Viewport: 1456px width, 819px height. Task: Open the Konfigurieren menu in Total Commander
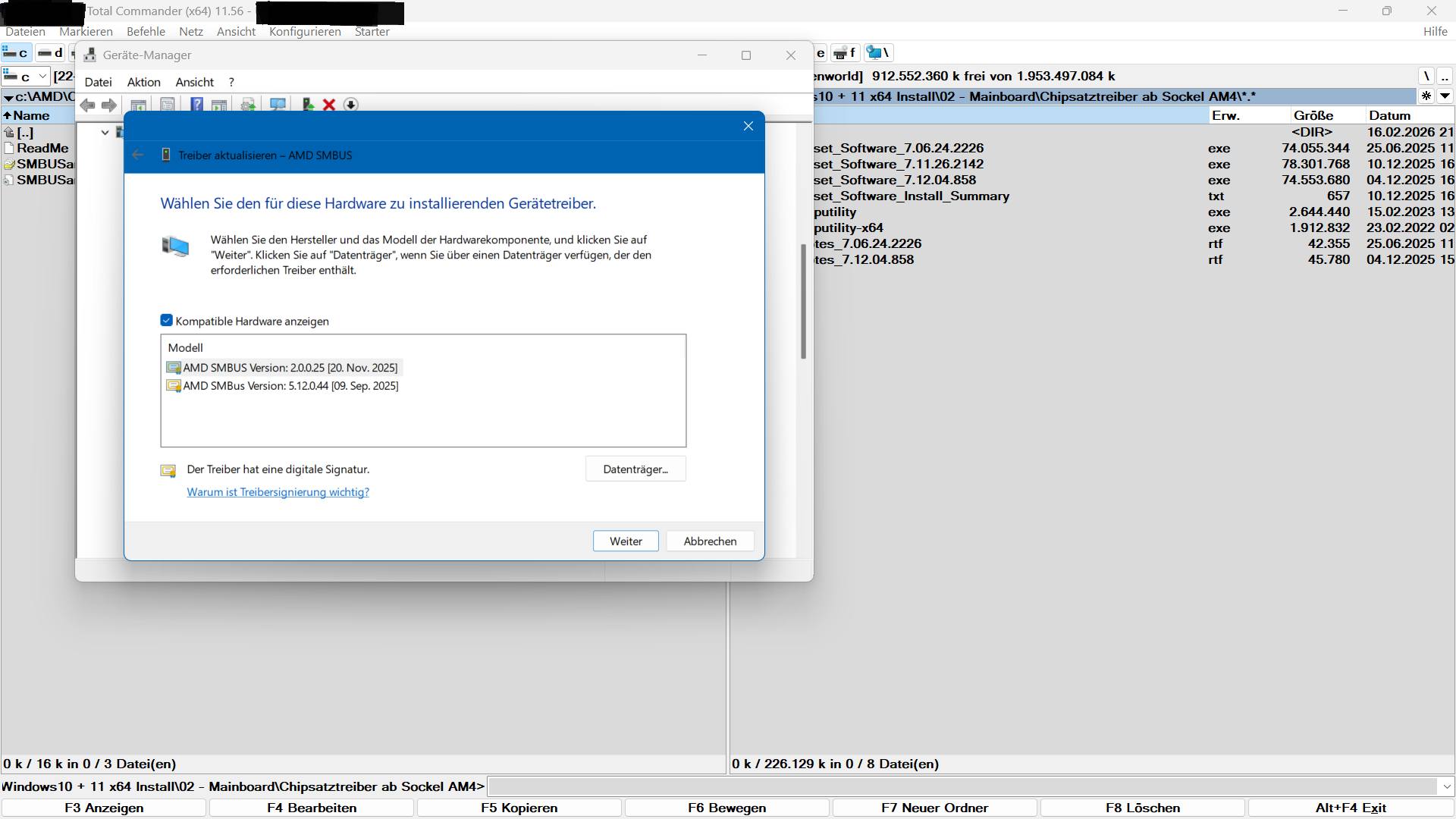pos(305,31)
